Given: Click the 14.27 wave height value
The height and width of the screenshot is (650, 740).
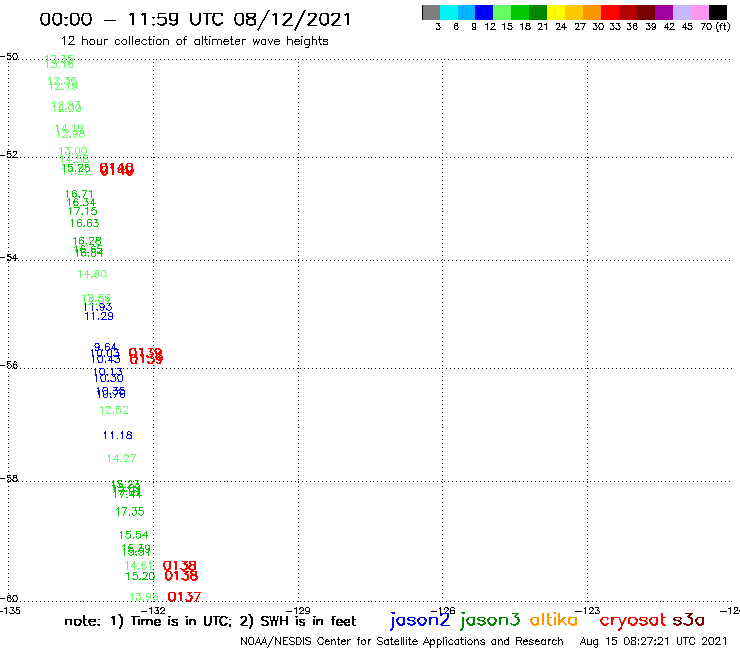Looking at the screenshot, I should click(x=121, y=458).
